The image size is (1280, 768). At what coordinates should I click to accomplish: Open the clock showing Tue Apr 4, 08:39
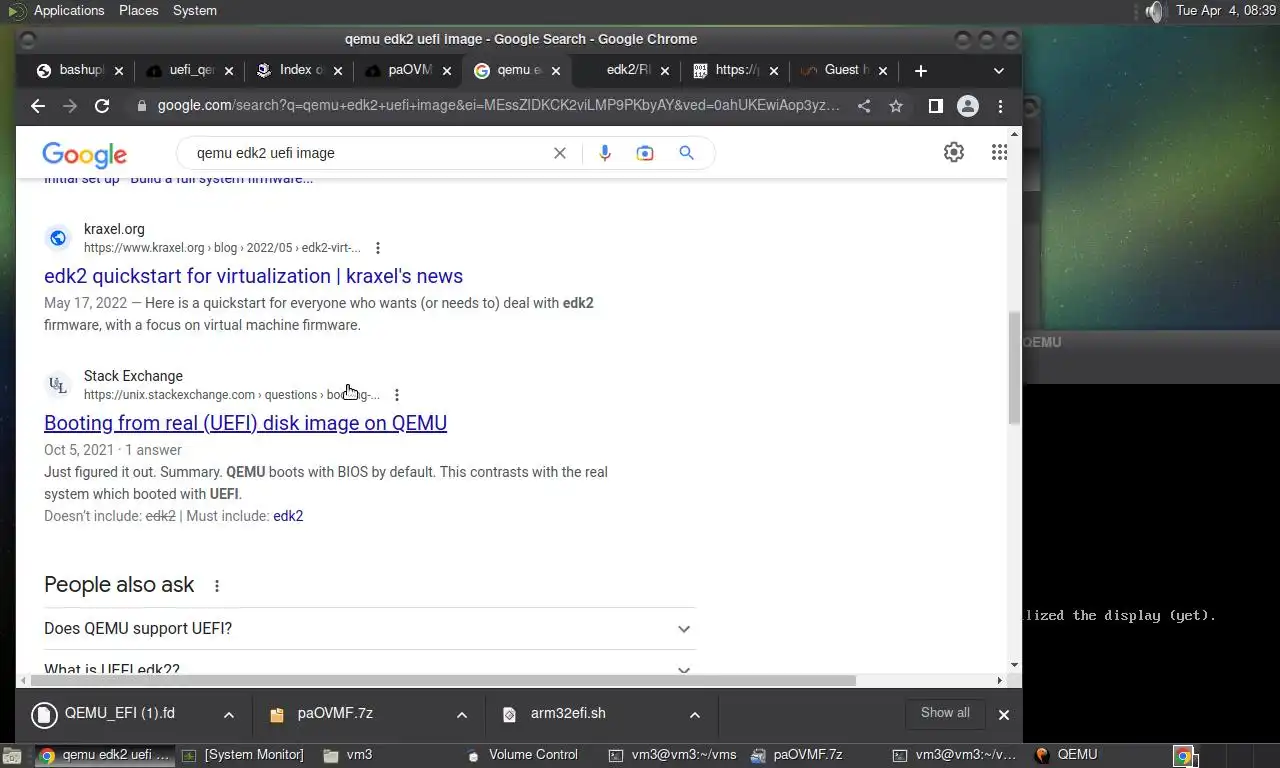click(x=1226, y=10)
